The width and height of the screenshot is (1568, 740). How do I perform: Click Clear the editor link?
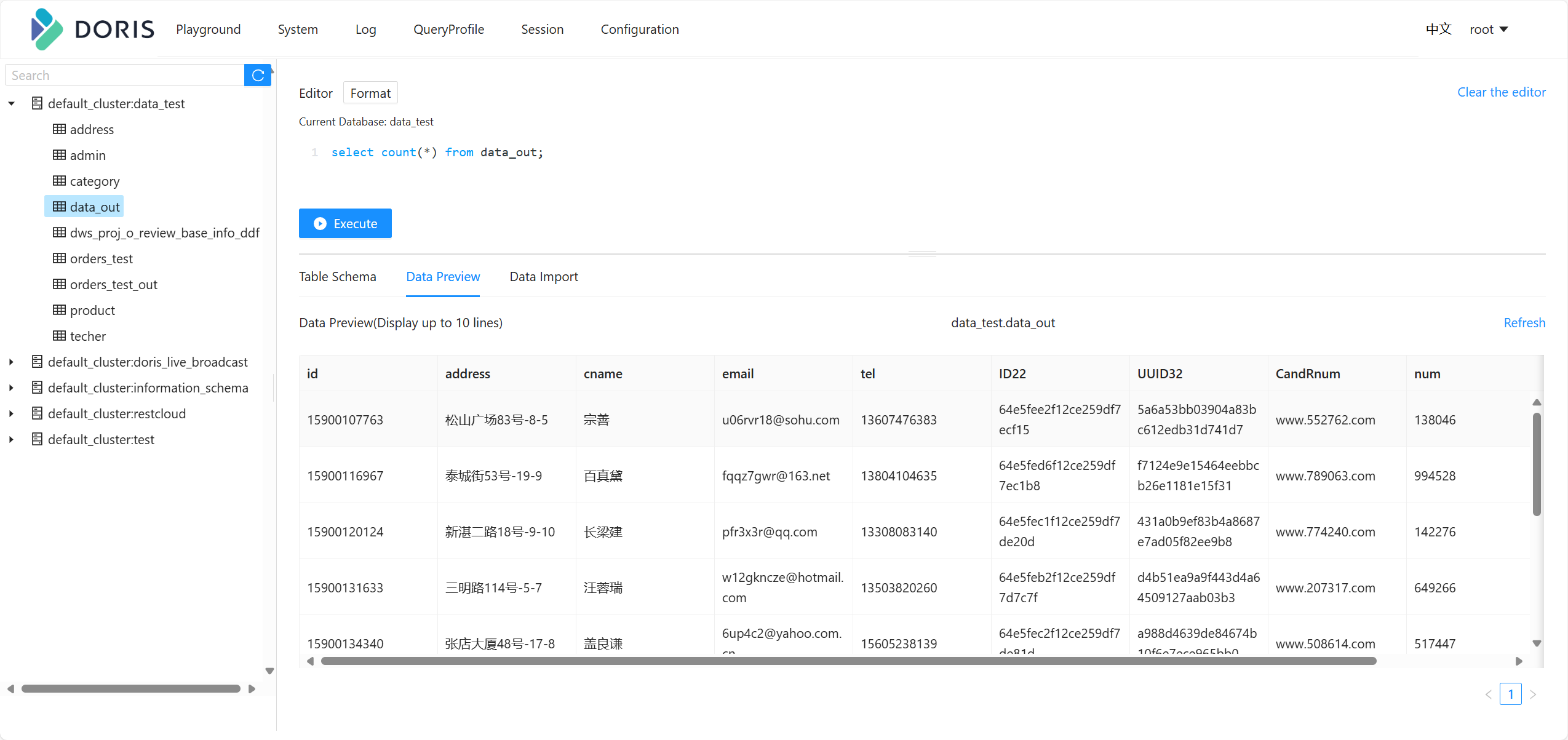(x=1501, y=92)
